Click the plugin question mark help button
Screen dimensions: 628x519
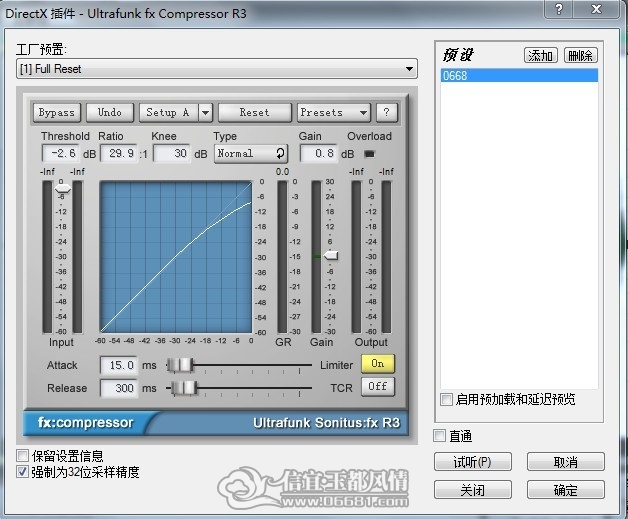click(x=386, y=113)
